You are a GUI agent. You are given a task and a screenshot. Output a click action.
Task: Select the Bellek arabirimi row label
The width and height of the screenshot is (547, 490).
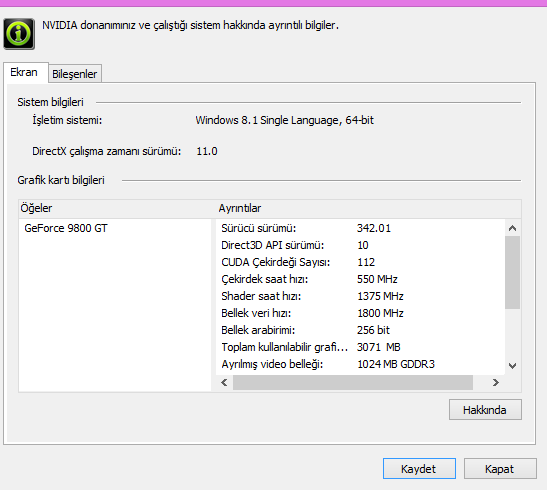(x=258, y=330)
